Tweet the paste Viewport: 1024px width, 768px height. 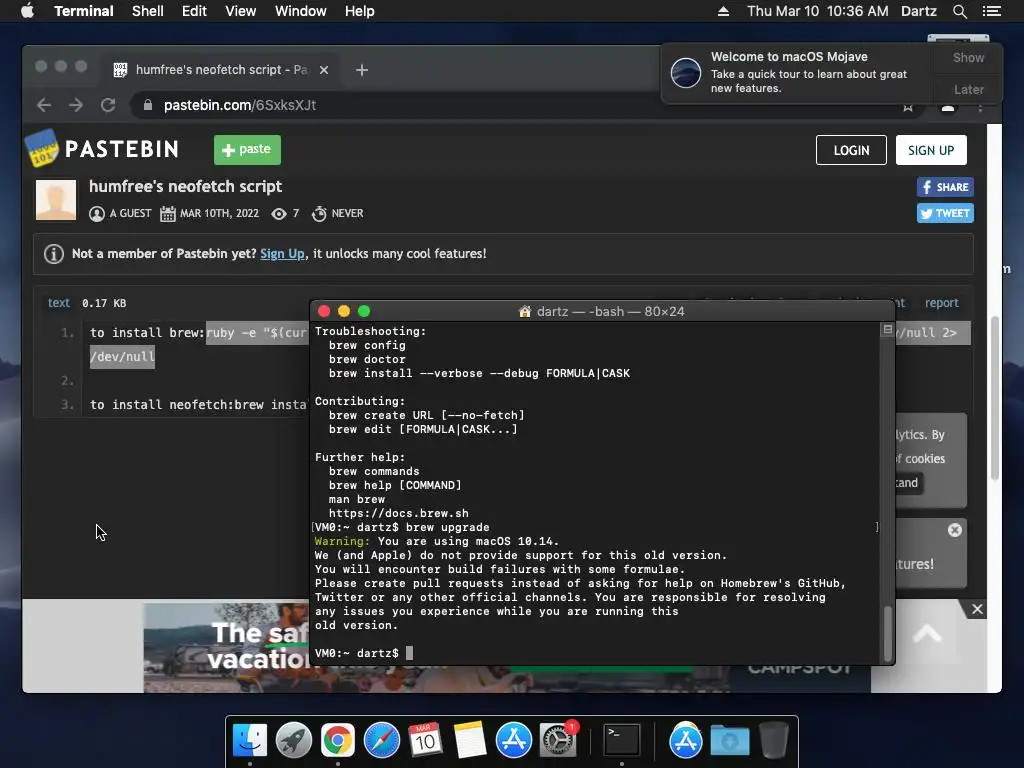(x=945, y=213)
